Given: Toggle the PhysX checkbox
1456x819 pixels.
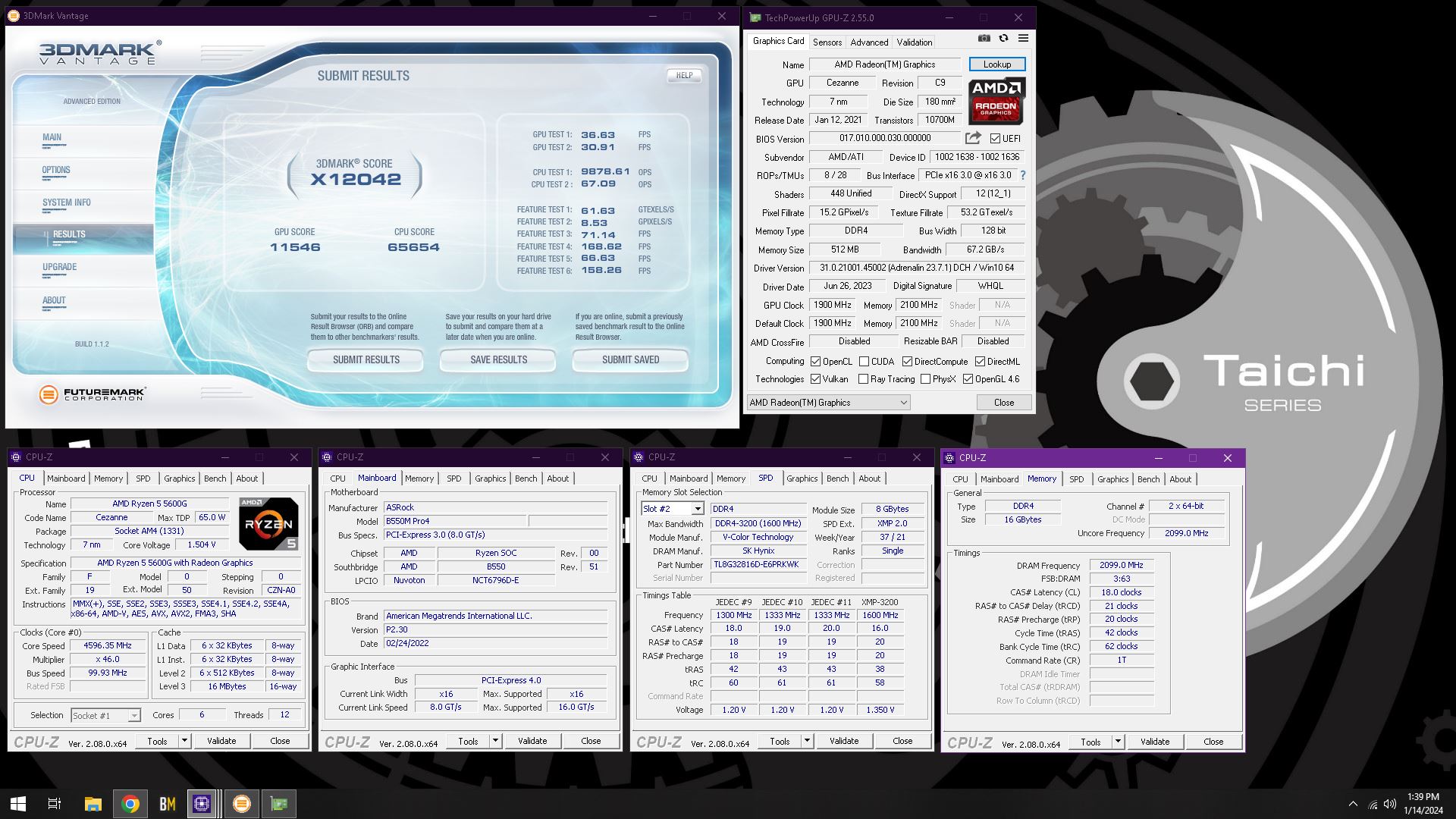Looking at the screenshot, I should (x=925, y=379).
